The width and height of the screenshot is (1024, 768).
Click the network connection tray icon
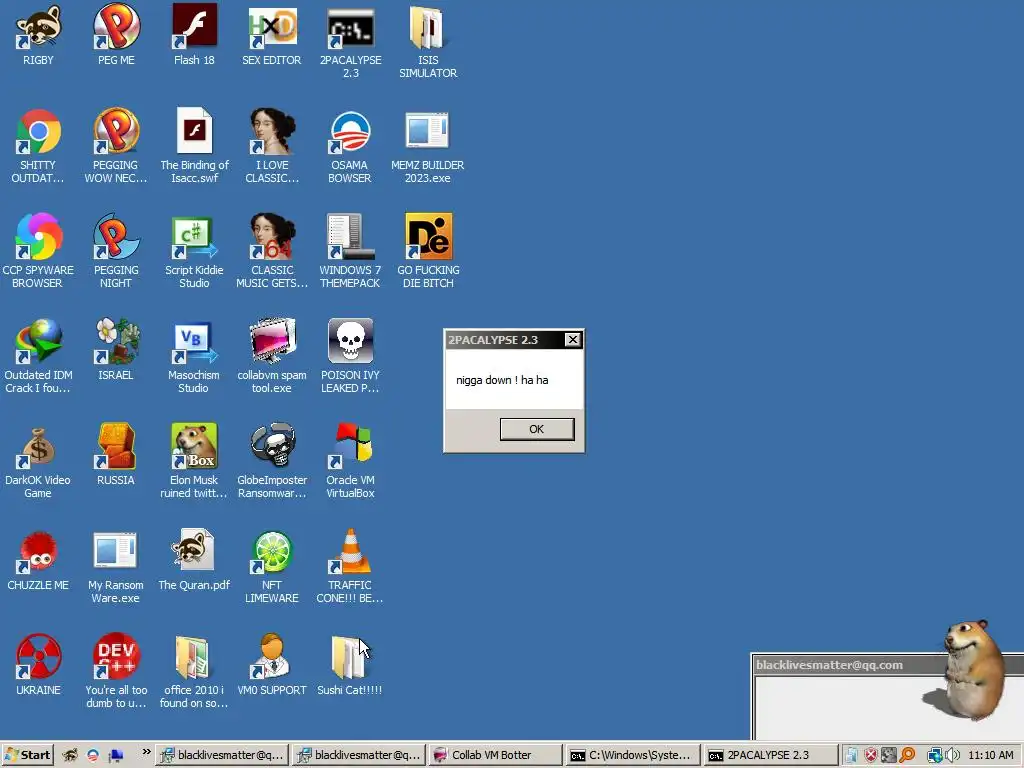tap(935, 755)
